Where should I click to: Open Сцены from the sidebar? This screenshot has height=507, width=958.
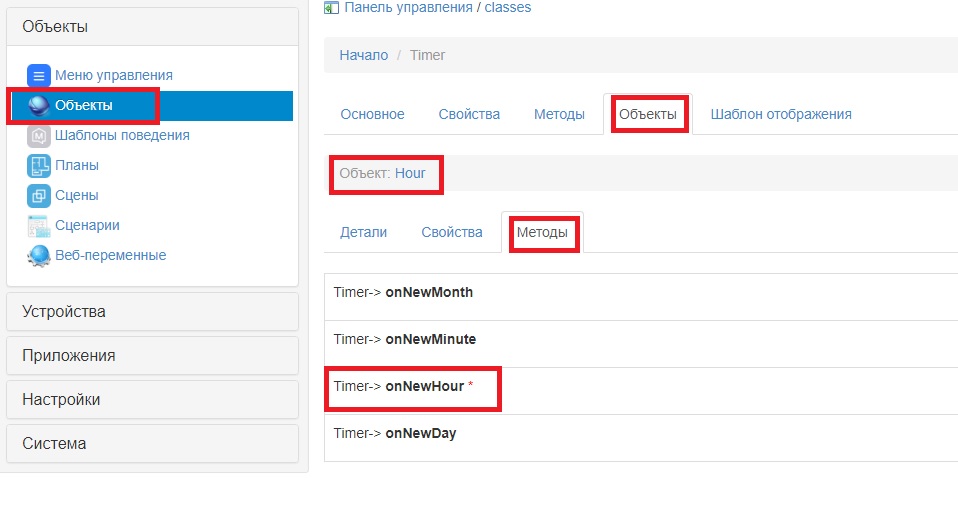point(77,195)
